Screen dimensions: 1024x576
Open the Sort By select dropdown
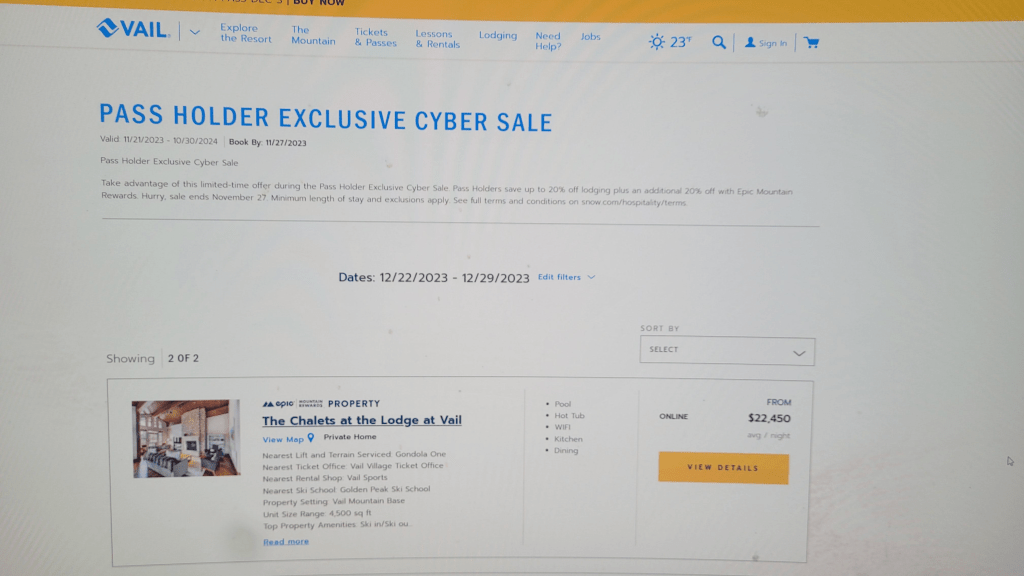coord(727,351)
